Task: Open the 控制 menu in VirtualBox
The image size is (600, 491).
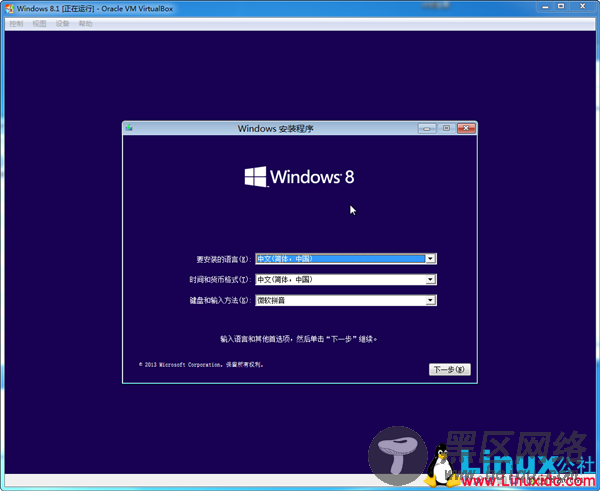Action: (16, 24)
